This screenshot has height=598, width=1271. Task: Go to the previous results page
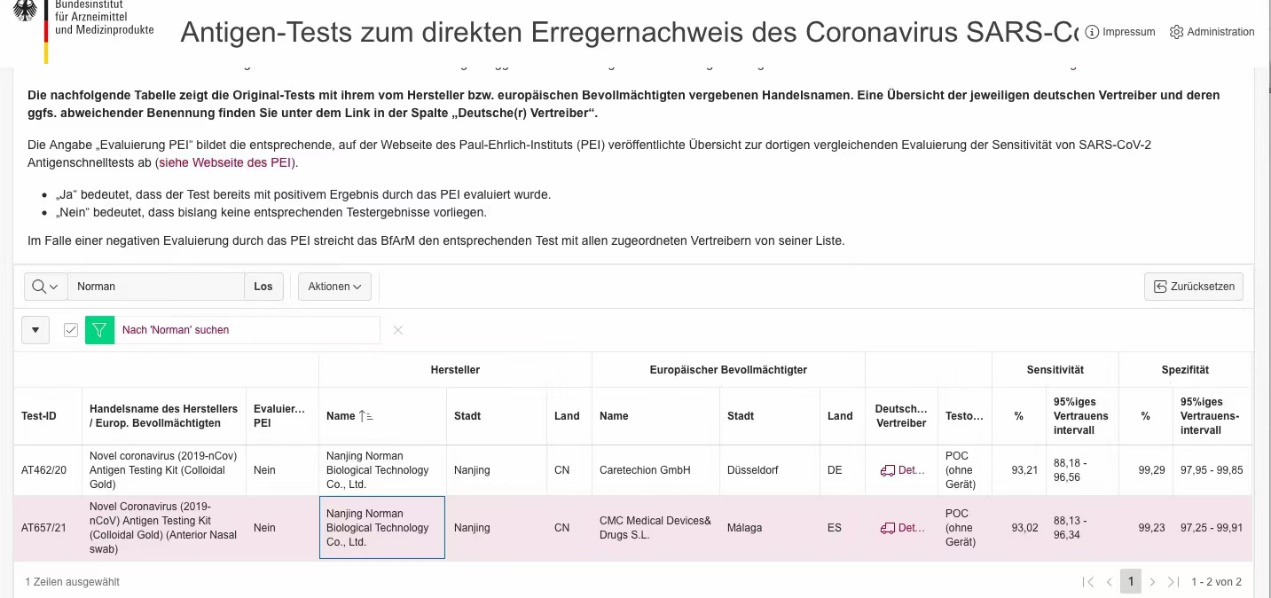[x=1109, y=582]
